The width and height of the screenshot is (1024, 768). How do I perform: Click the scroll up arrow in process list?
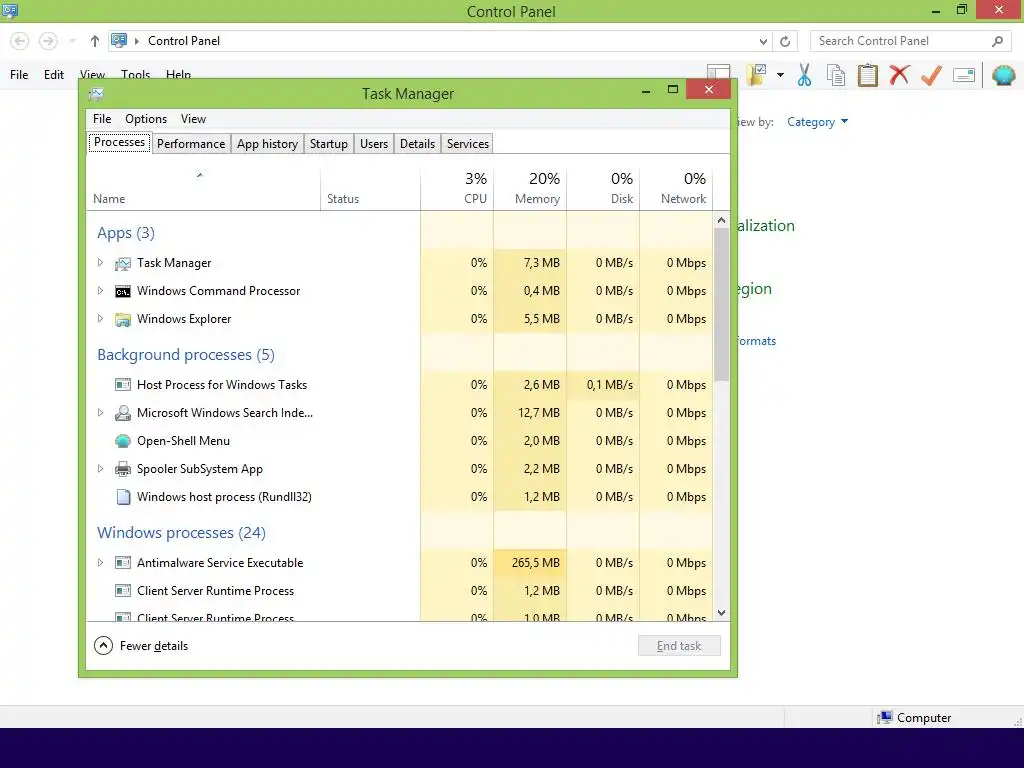tap(722, 221)
